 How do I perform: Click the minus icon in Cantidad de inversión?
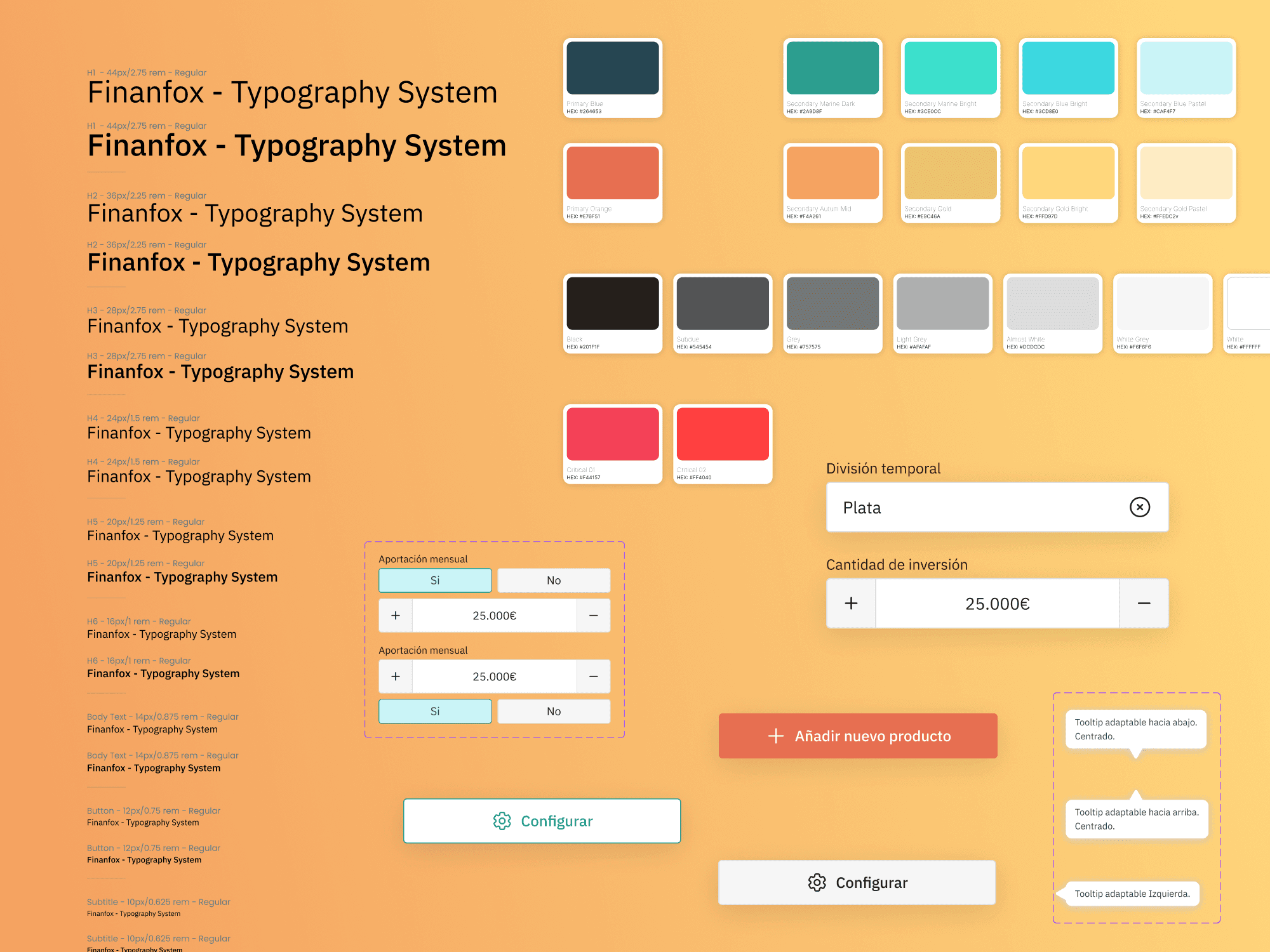click(1144, 604)
